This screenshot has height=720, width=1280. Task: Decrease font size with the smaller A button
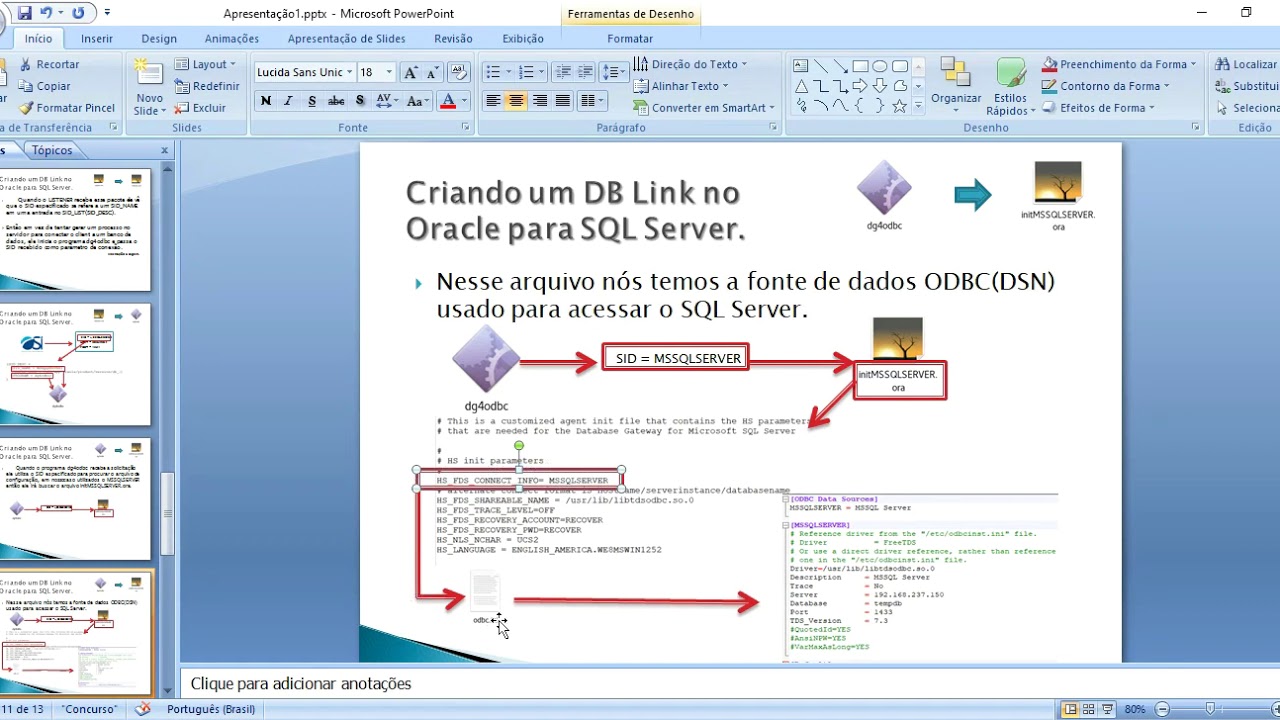click(x=433, y=73)
